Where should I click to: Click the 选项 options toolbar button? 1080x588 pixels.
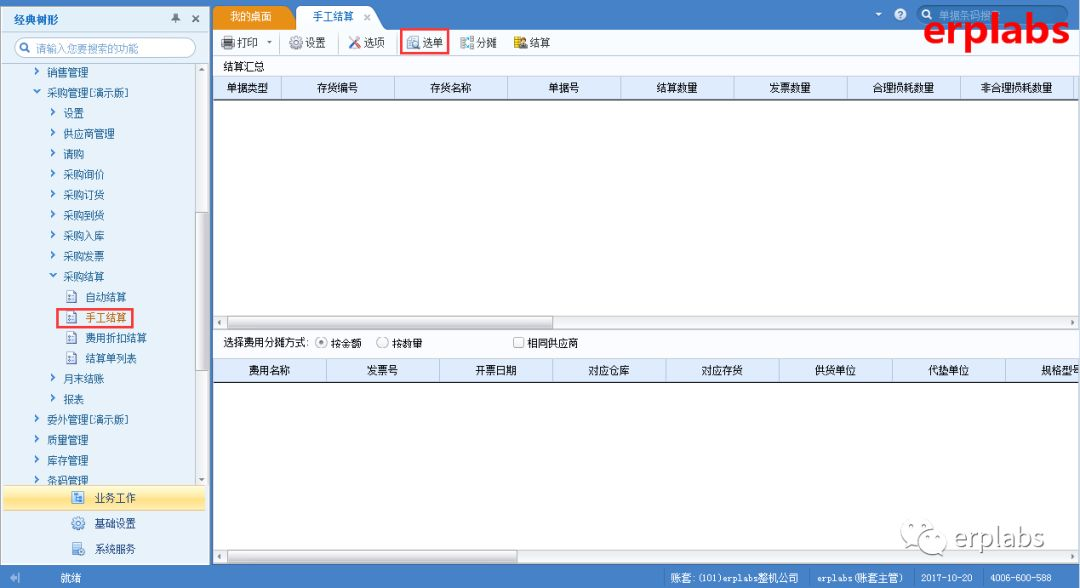point(366,43)
